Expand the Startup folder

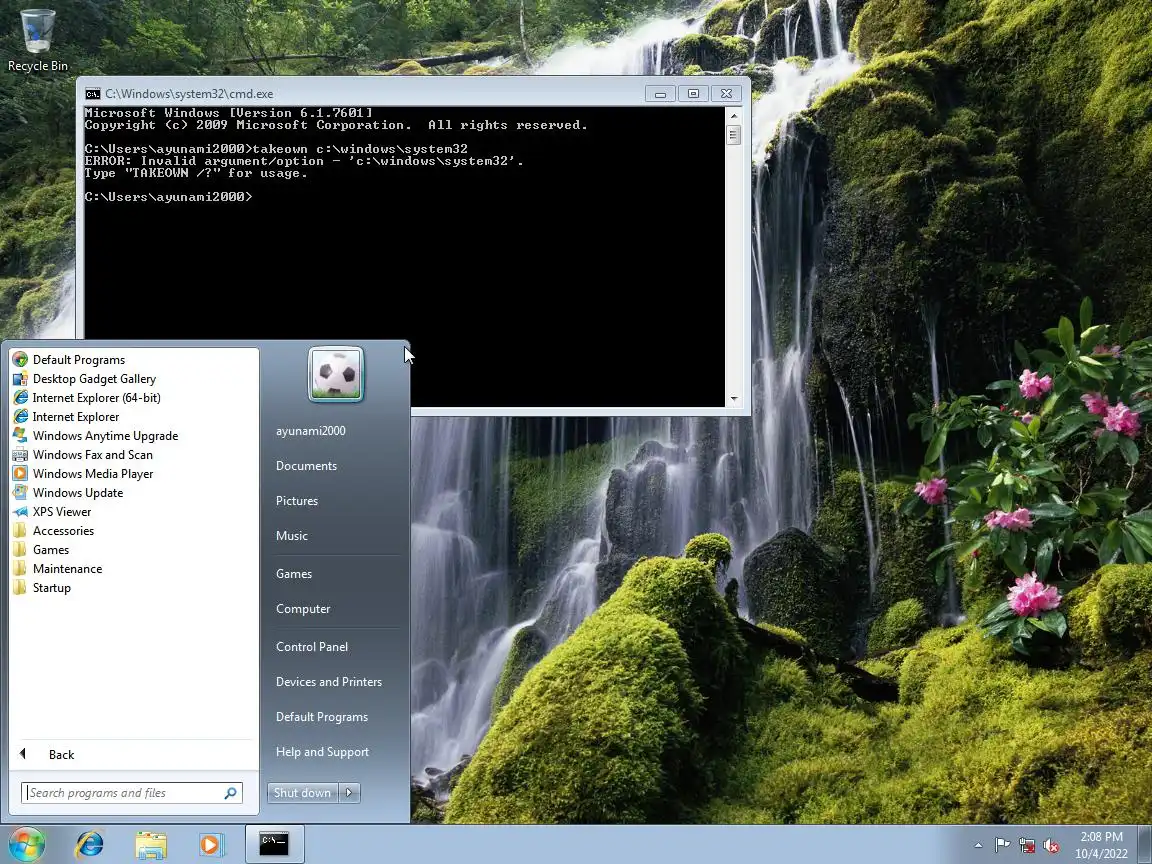[42, 588]
